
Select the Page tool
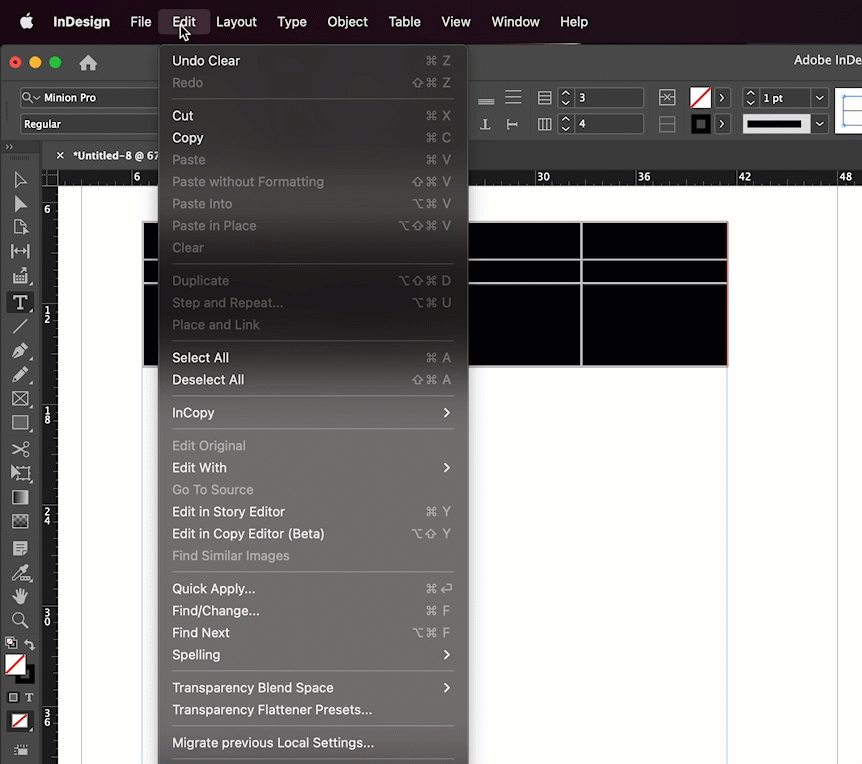pyautogui.click(x=20, y=228)
